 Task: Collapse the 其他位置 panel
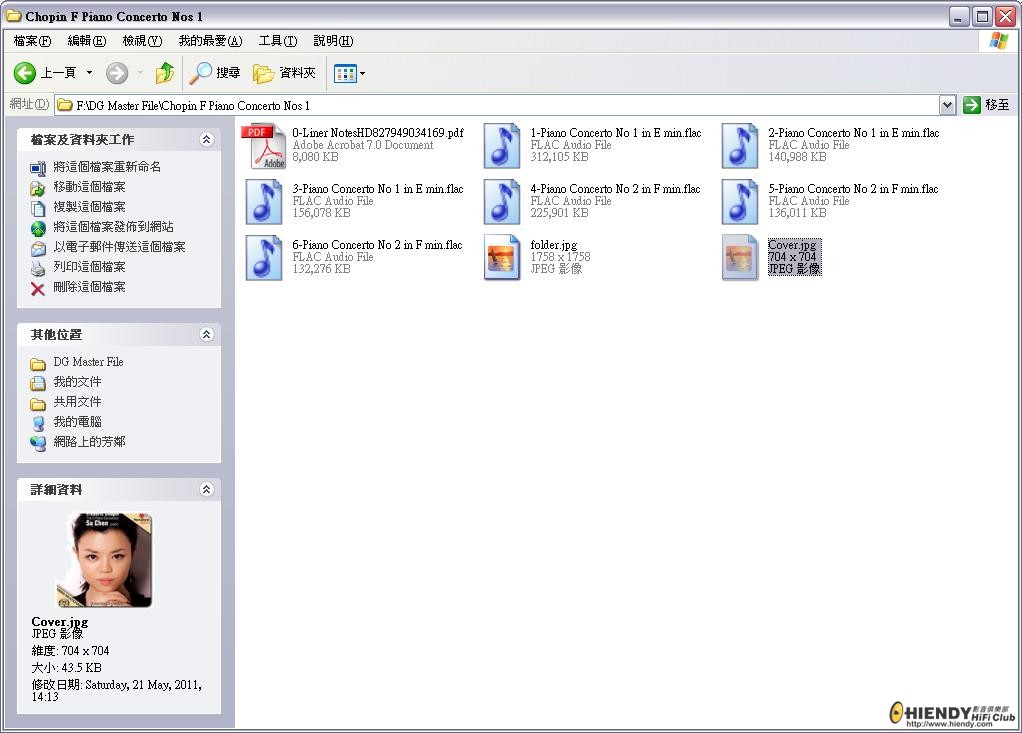[206, 335]
